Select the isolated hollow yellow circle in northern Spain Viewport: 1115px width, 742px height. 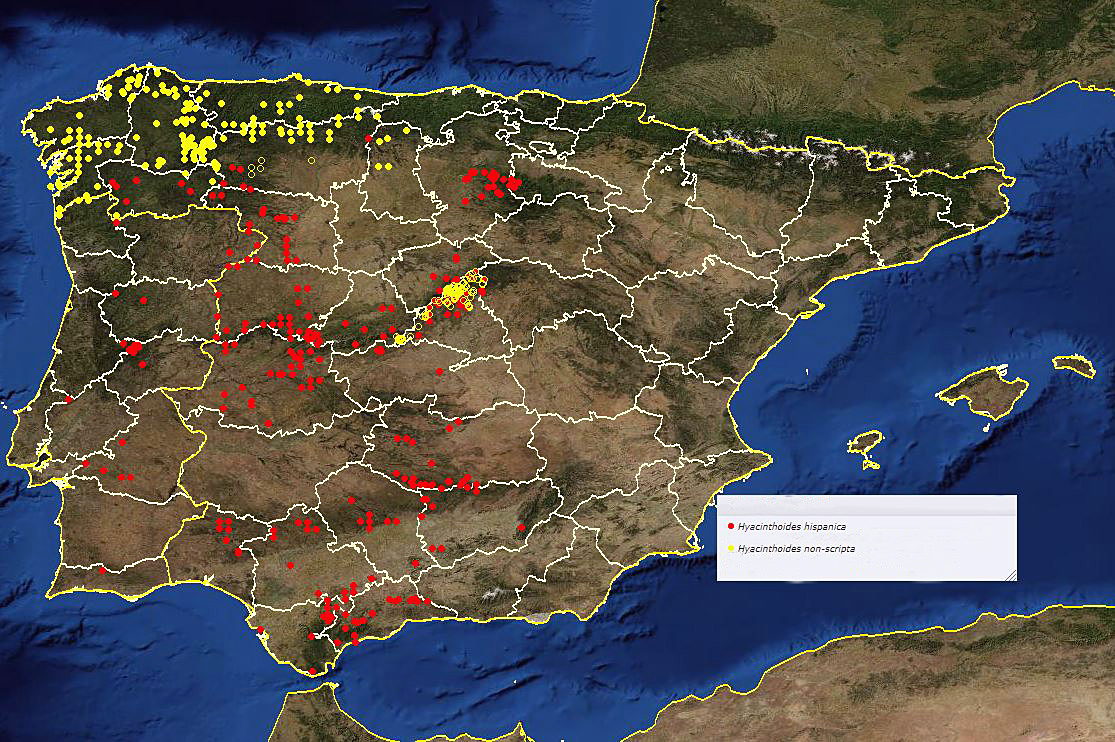point(311,160)
